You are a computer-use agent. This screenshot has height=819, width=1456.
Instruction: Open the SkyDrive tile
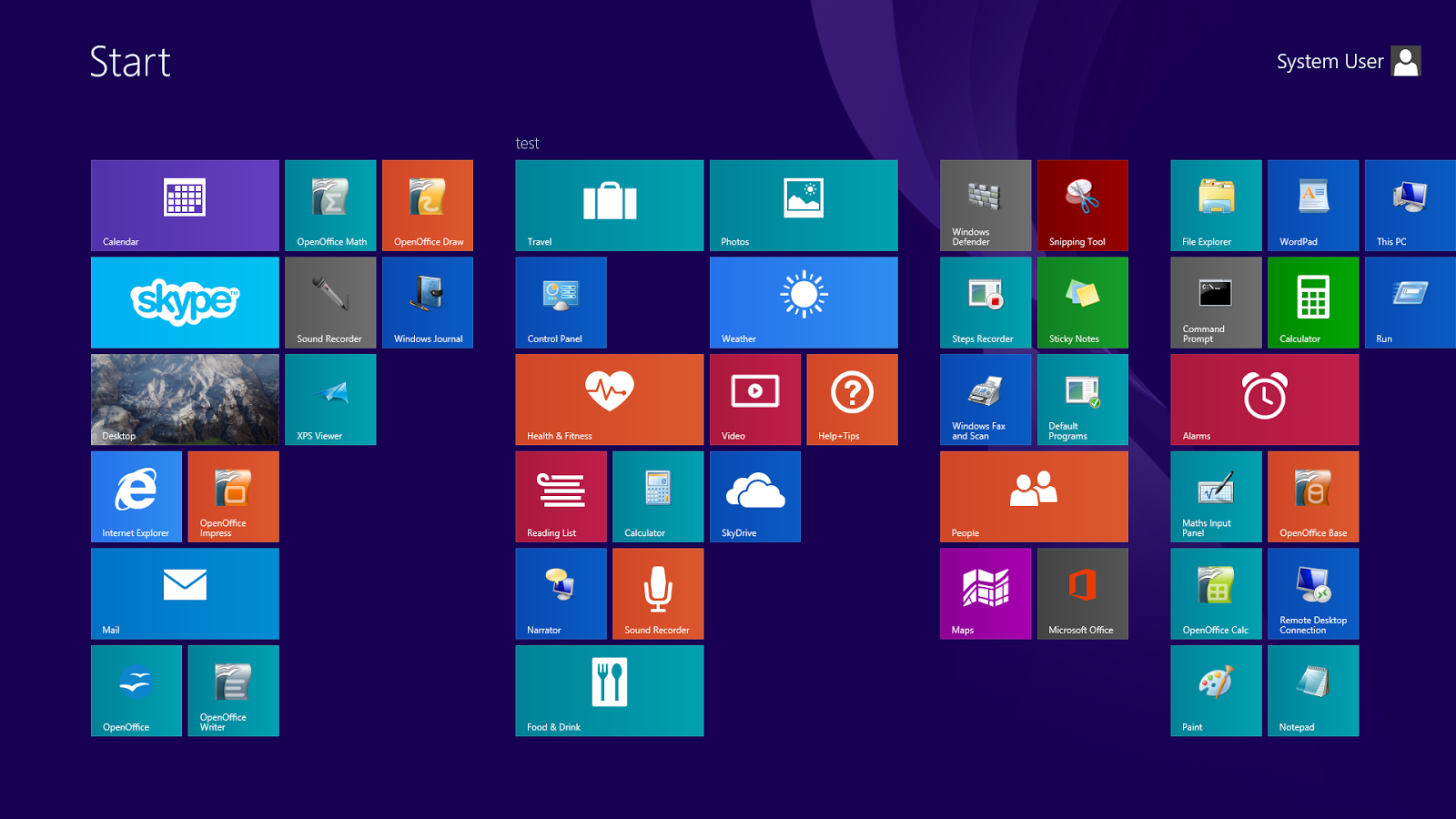[755, 496]
